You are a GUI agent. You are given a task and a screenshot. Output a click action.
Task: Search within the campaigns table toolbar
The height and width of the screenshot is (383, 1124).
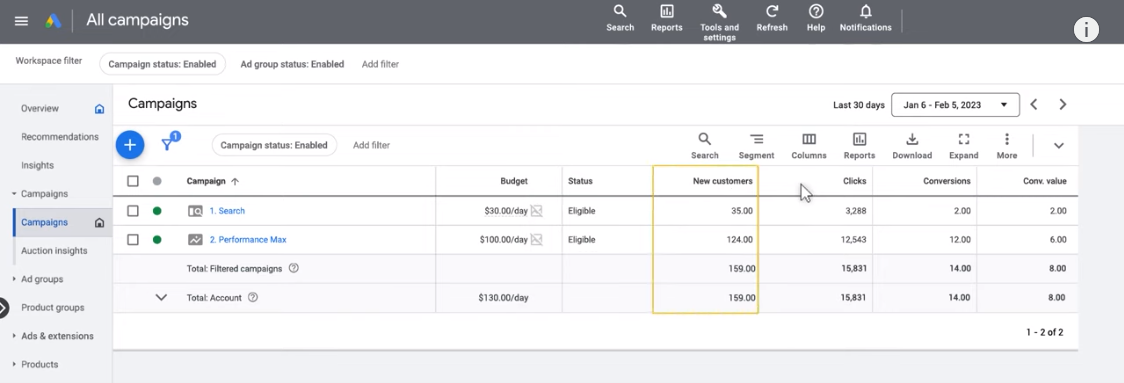705,146
